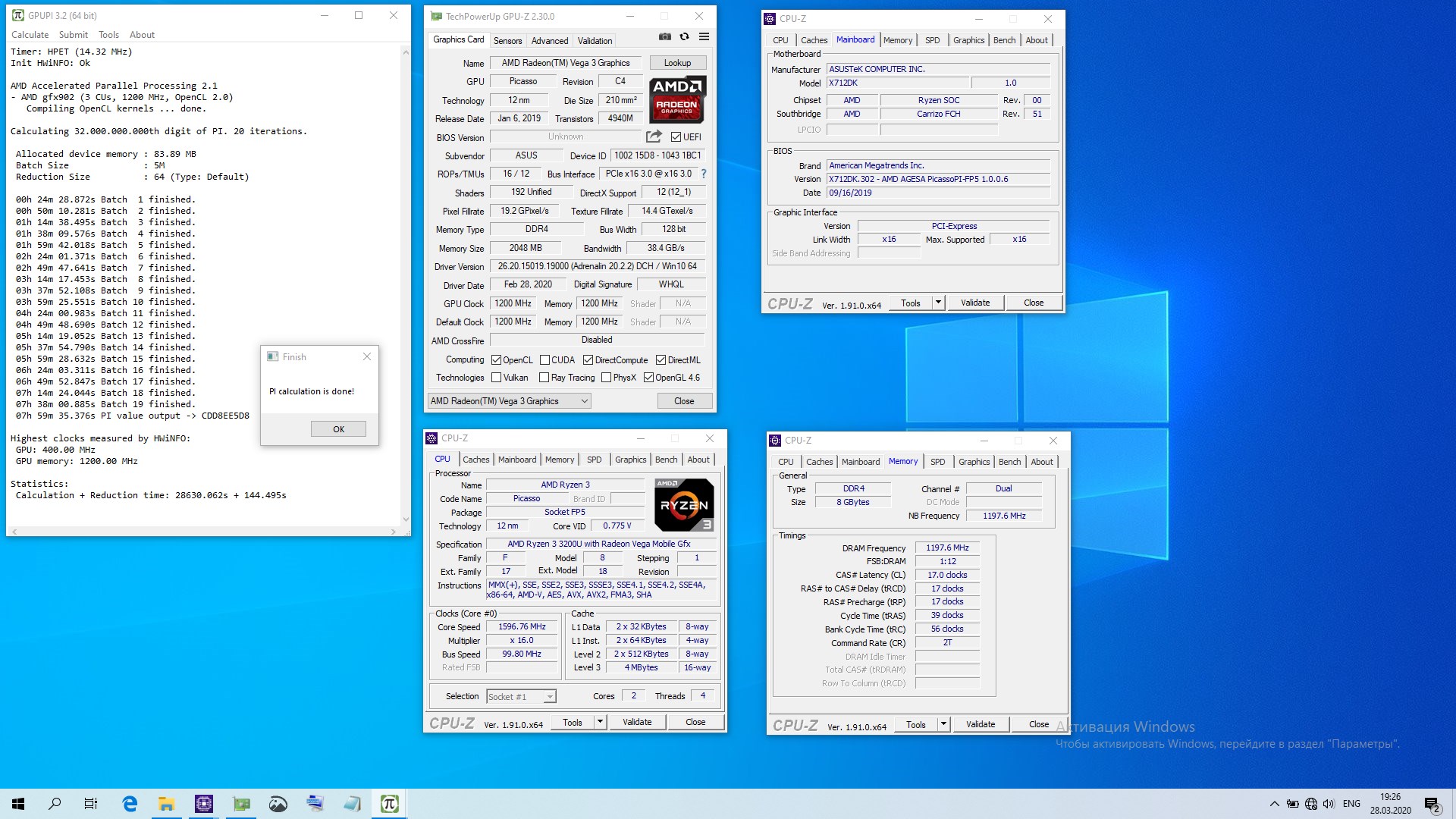Click the Lookup button in GPU-Z

pos(677,63)
